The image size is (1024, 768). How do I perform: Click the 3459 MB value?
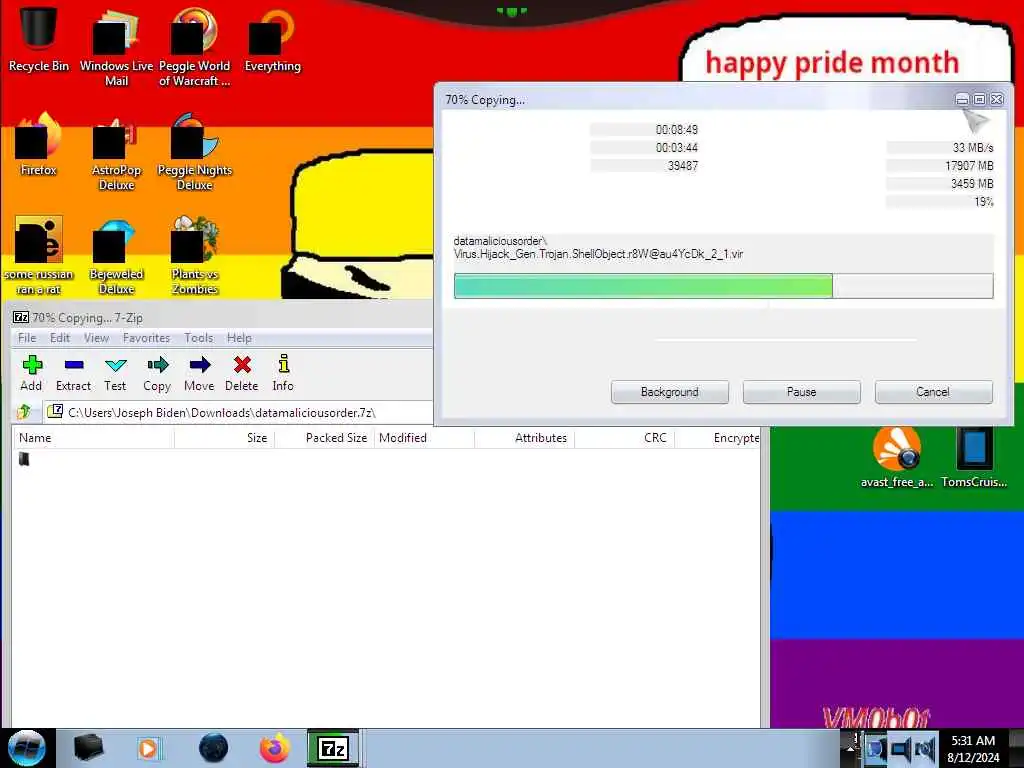pos(972,184)
